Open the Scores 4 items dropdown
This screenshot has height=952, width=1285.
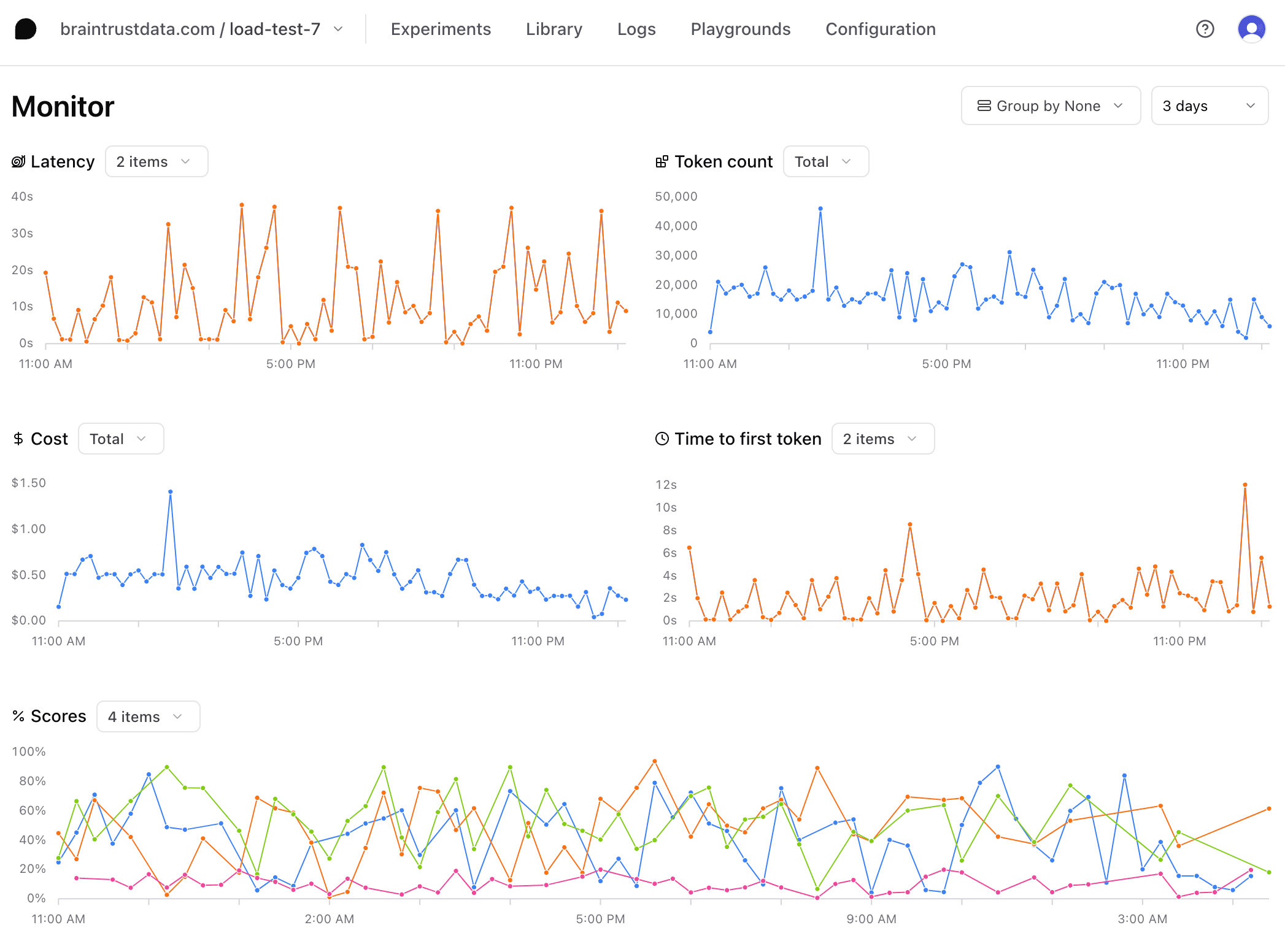tap(148, 716)
